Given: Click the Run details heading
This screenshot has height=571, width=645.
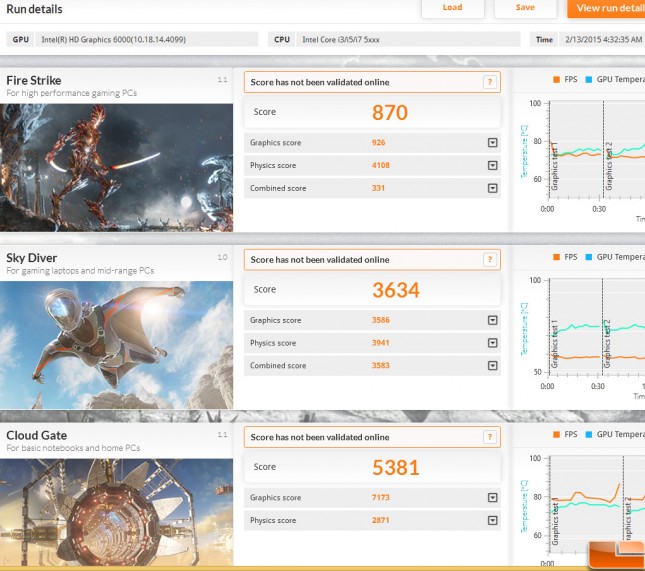Looking at the screenshot, I should pos(34,9).
